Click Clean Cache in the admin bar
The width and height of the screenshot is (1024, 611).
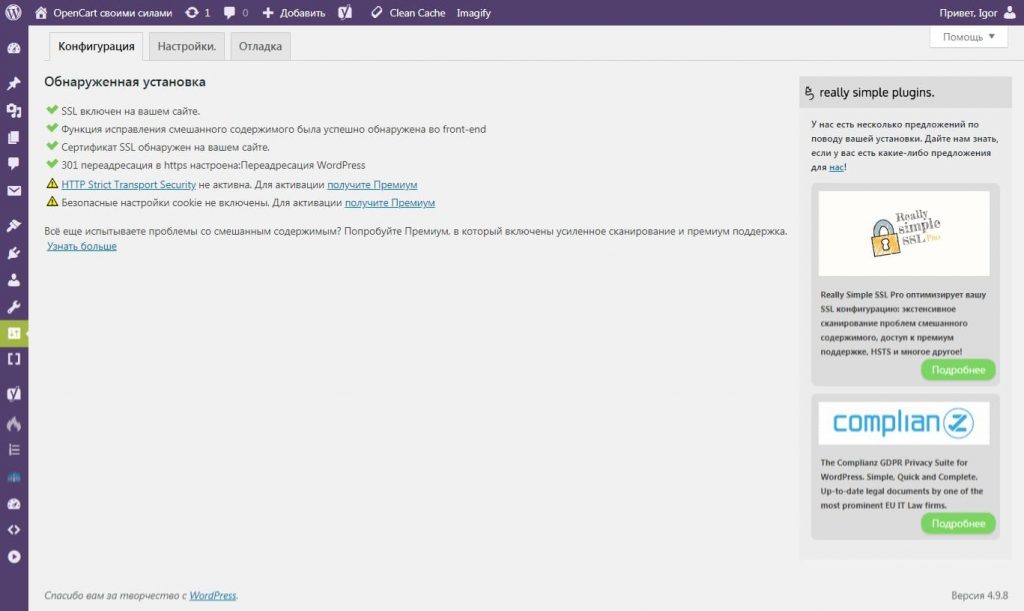tap(408, 12)
